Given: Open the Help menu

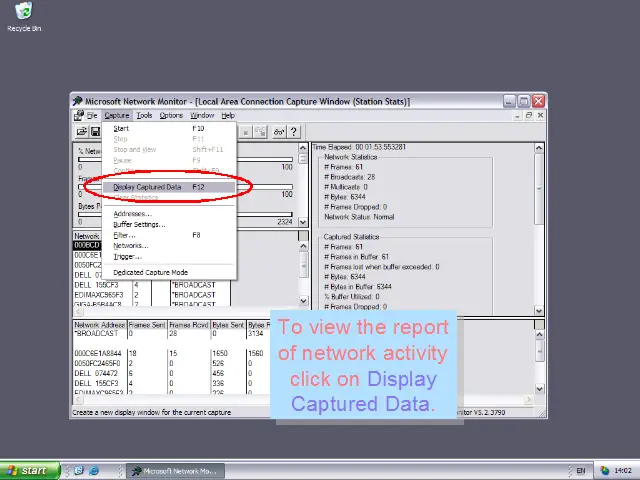Looking at the screenshot, I should (x=228, y=116).
